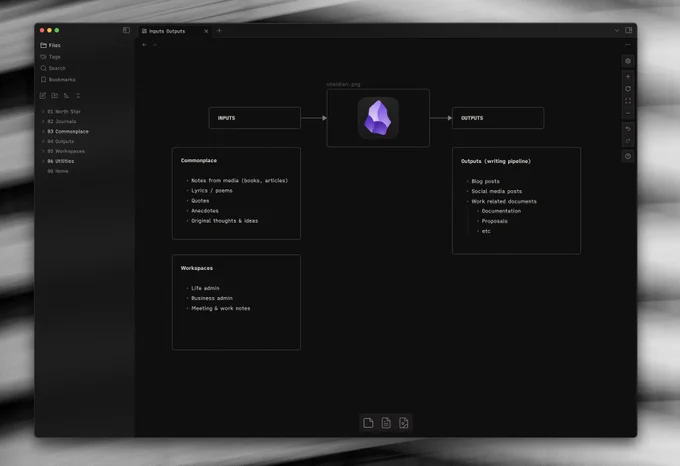
Task: Add a blank card to canvas
Action: tap(368, 423)
